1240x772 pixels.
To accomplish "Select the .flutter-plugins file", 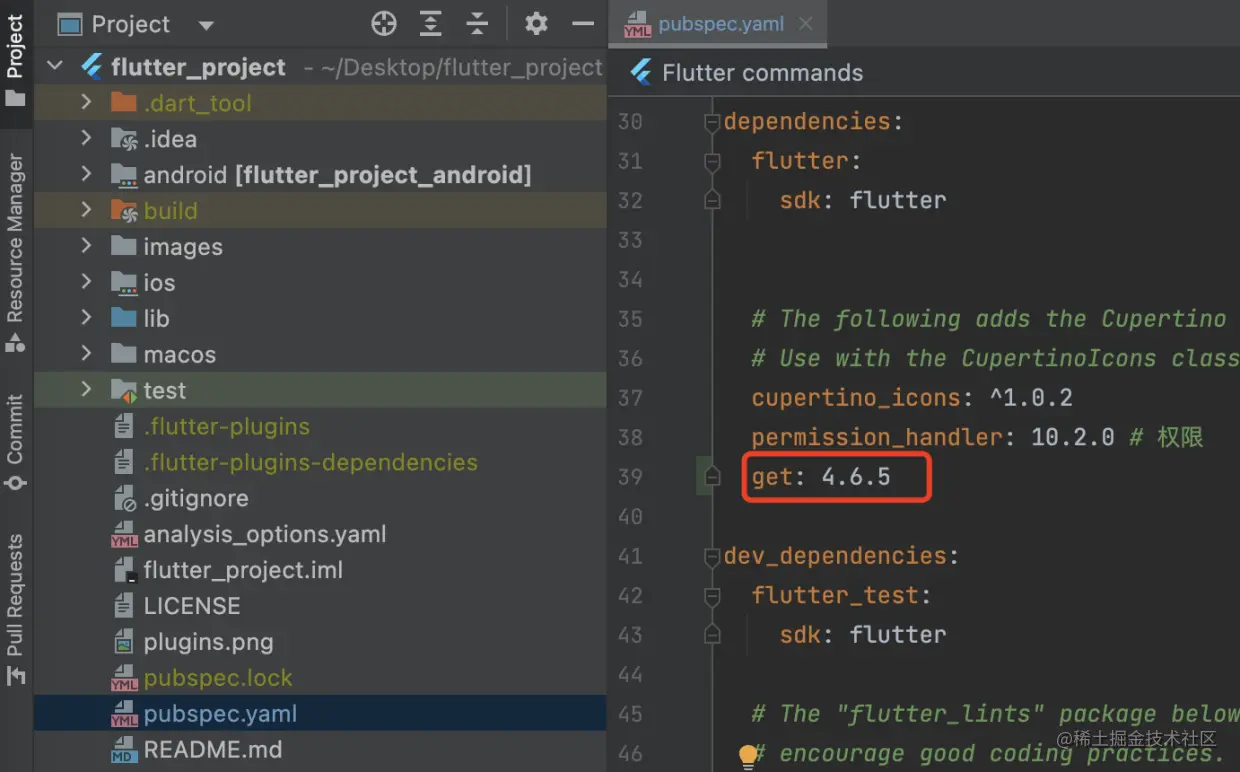I will 226,426.
